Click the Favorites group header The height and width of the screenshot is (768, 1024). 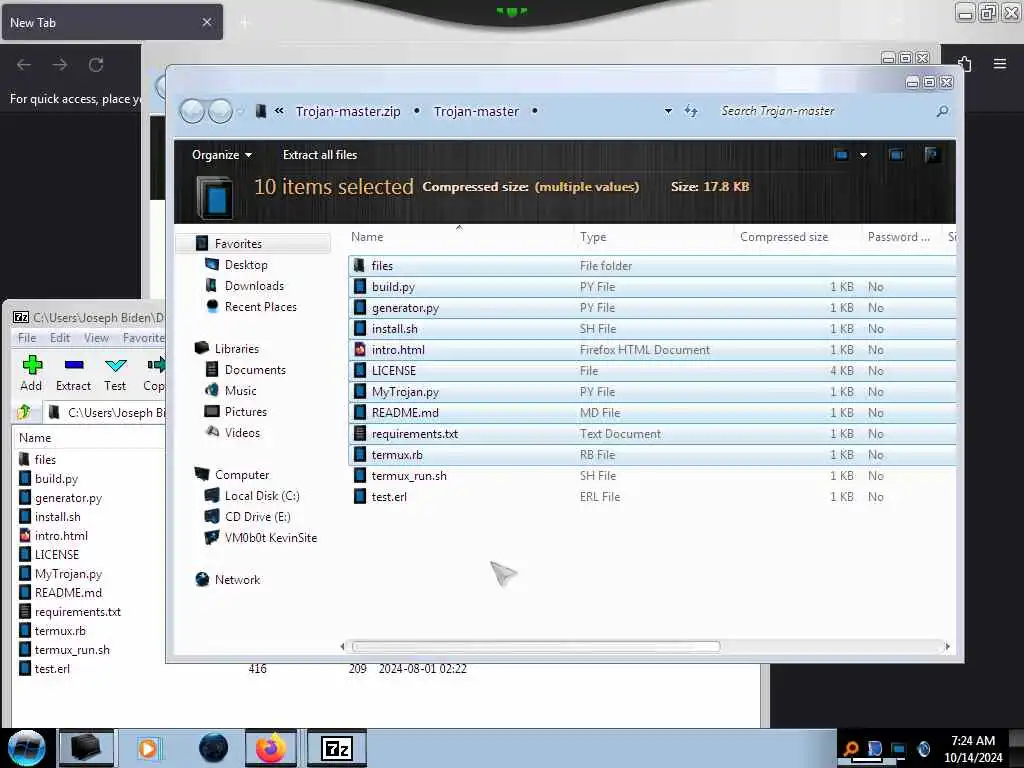253,244
